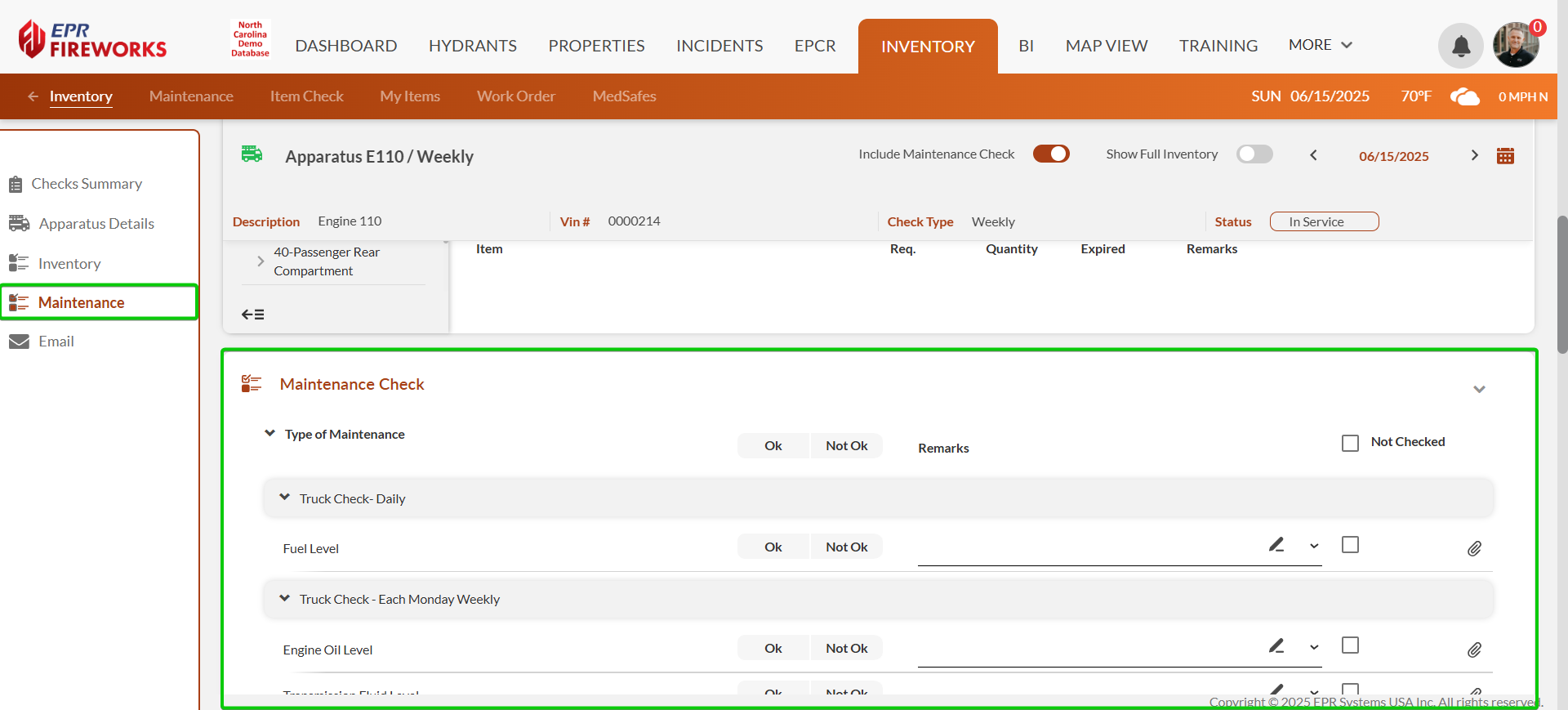
Task: Open the MORE dropdown menu
Action: pyautogui.click(x=1320, y=45)
